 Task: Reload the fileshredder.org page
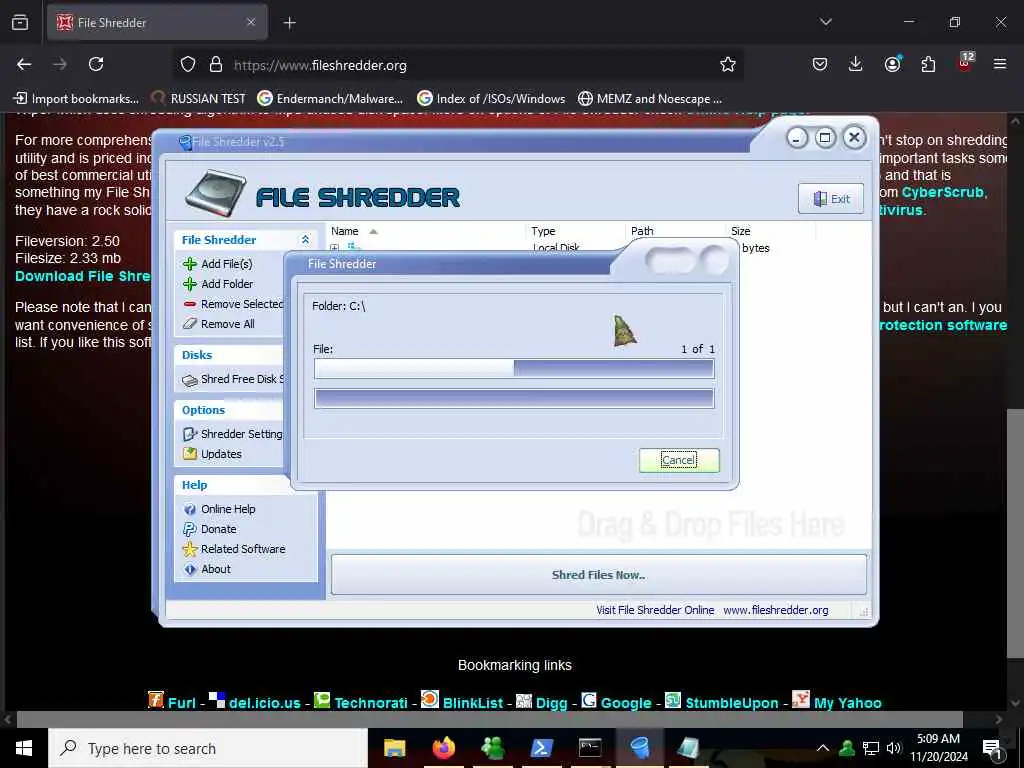[x=96, y=64]
